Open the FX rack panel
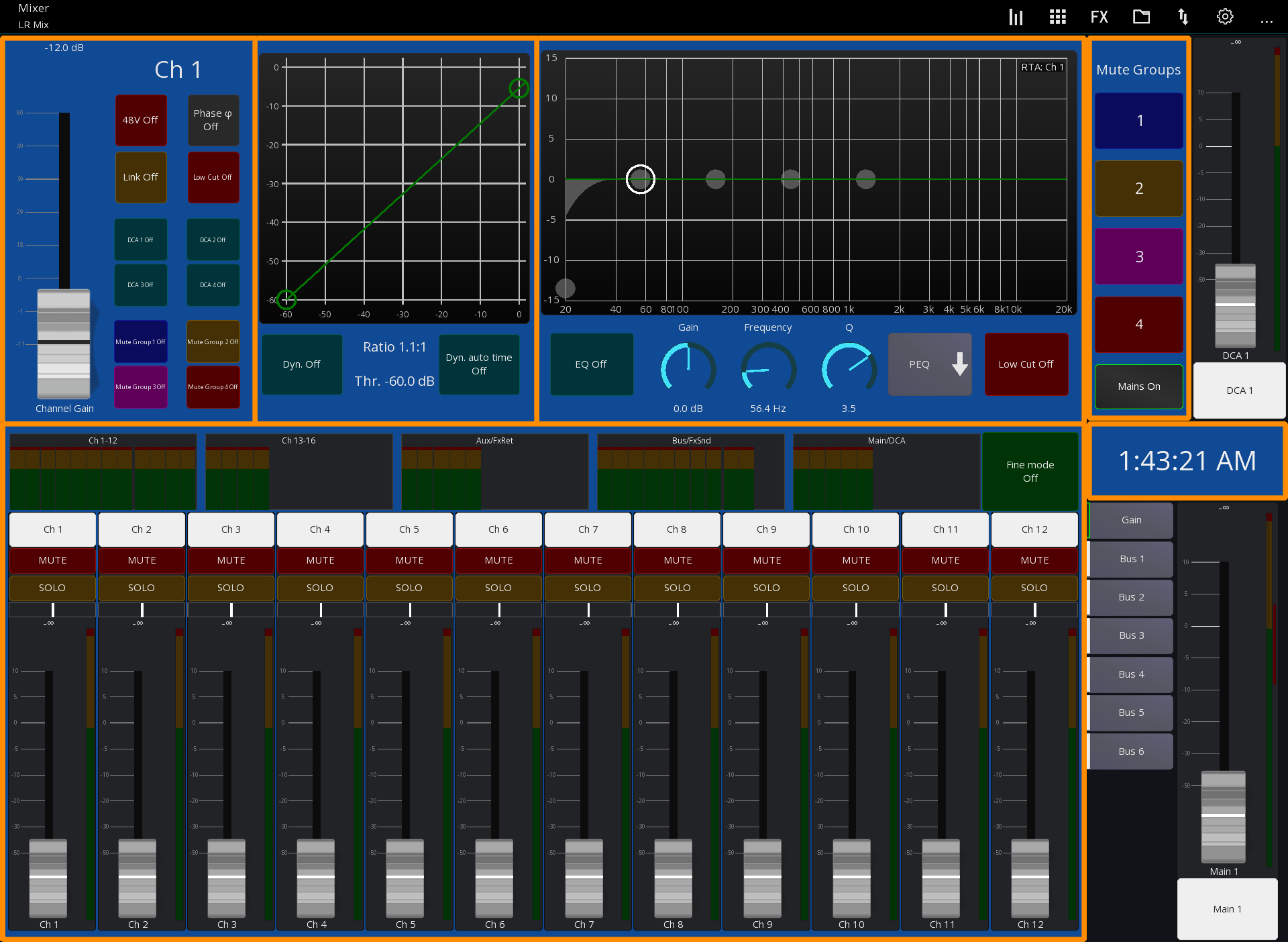The image size is (1288, 942). pyautogui.click(x=1099, y=16)
